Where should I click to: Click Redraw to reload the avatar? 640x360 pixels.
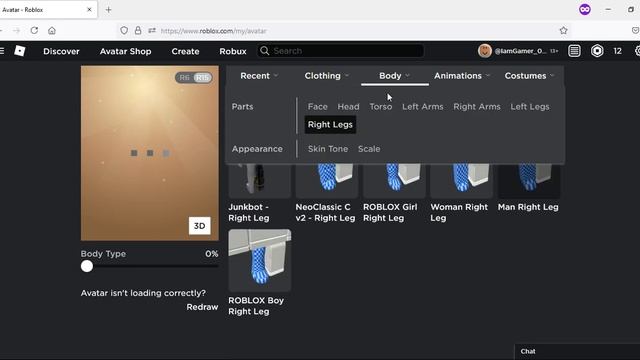(x=202, y=307)
